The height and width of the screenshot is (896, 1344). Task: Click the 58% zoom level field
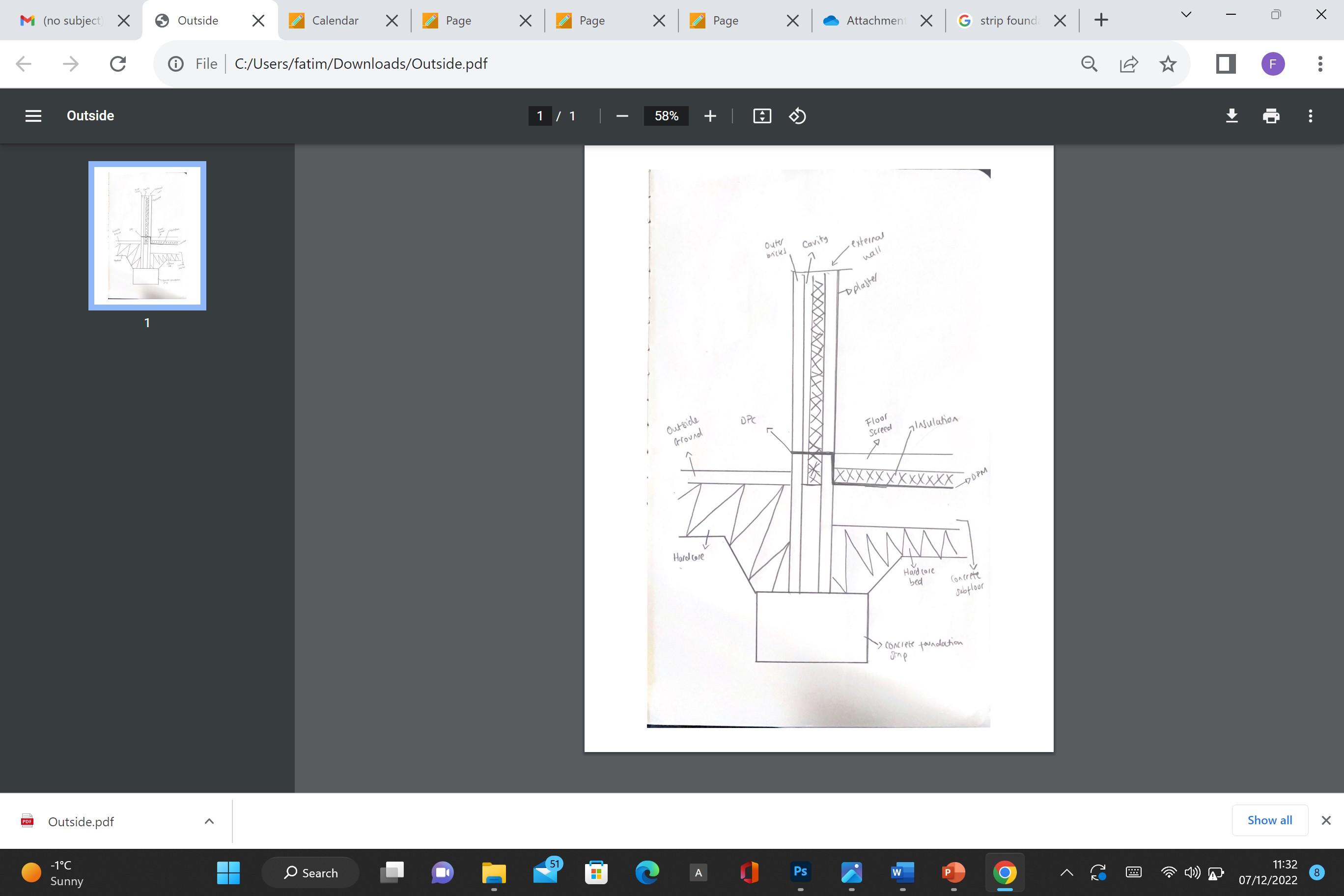[666, 116]
